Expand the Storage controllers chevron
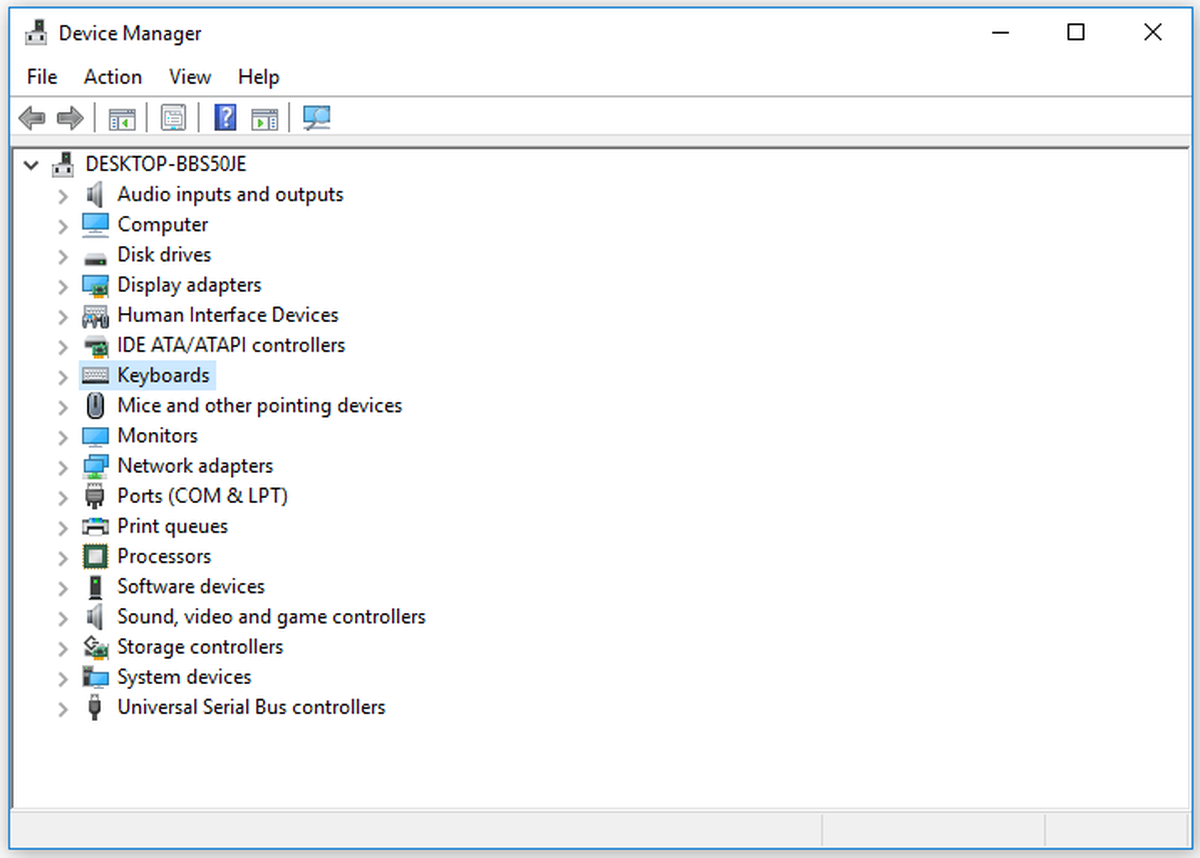Image resolution: width=1200 pixels, height=858 pixels. (63, 647)
